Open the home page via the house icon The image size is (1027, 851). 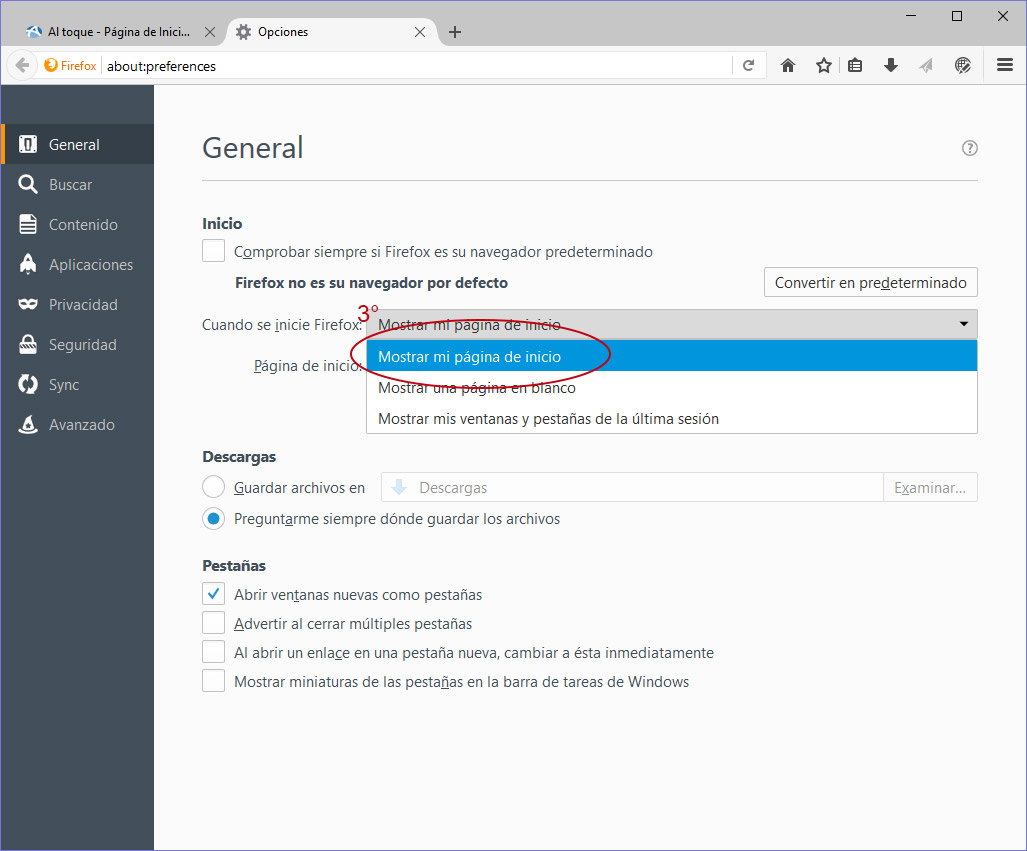[788, 66]
